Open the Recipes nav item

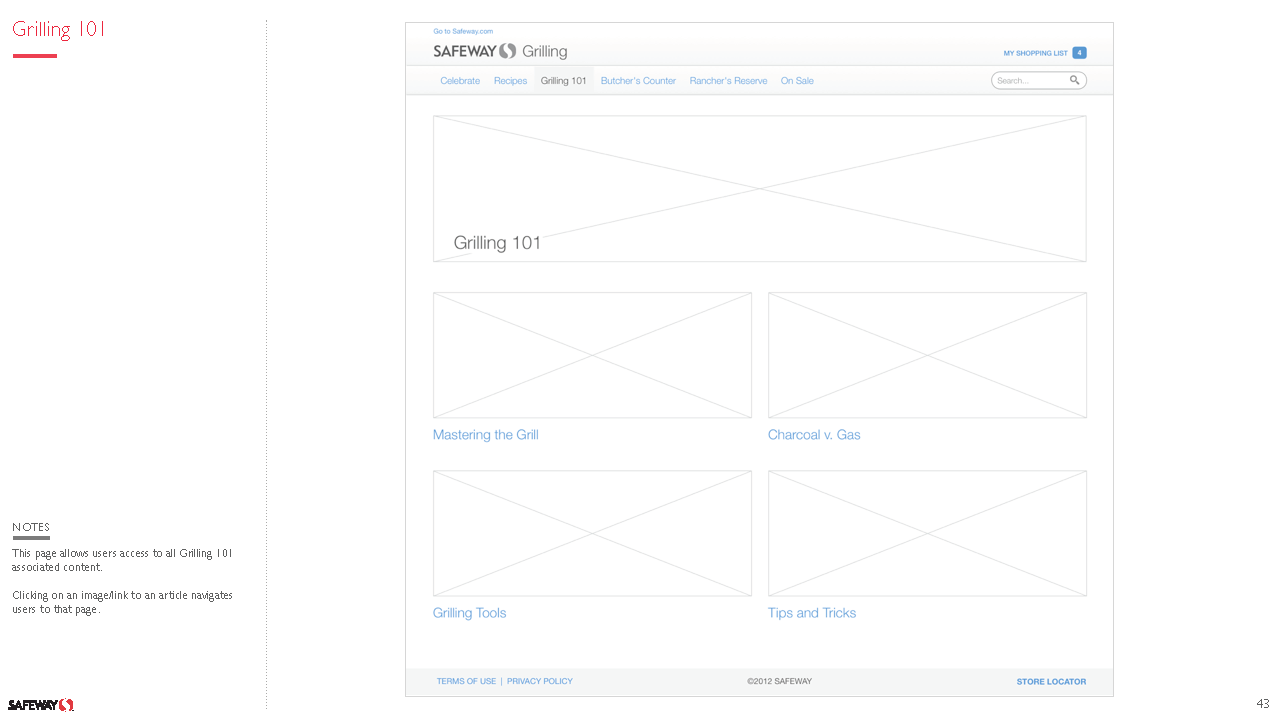pyautogui.click(x=510, y=81)
